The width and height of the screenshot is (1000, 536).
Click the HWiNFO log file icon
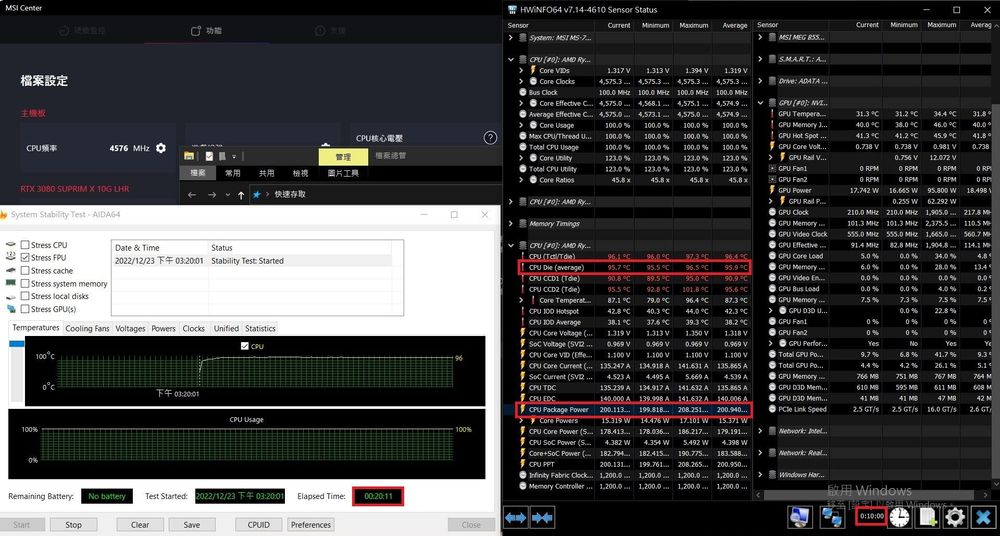pyautogui.click(x=927, y=517)
